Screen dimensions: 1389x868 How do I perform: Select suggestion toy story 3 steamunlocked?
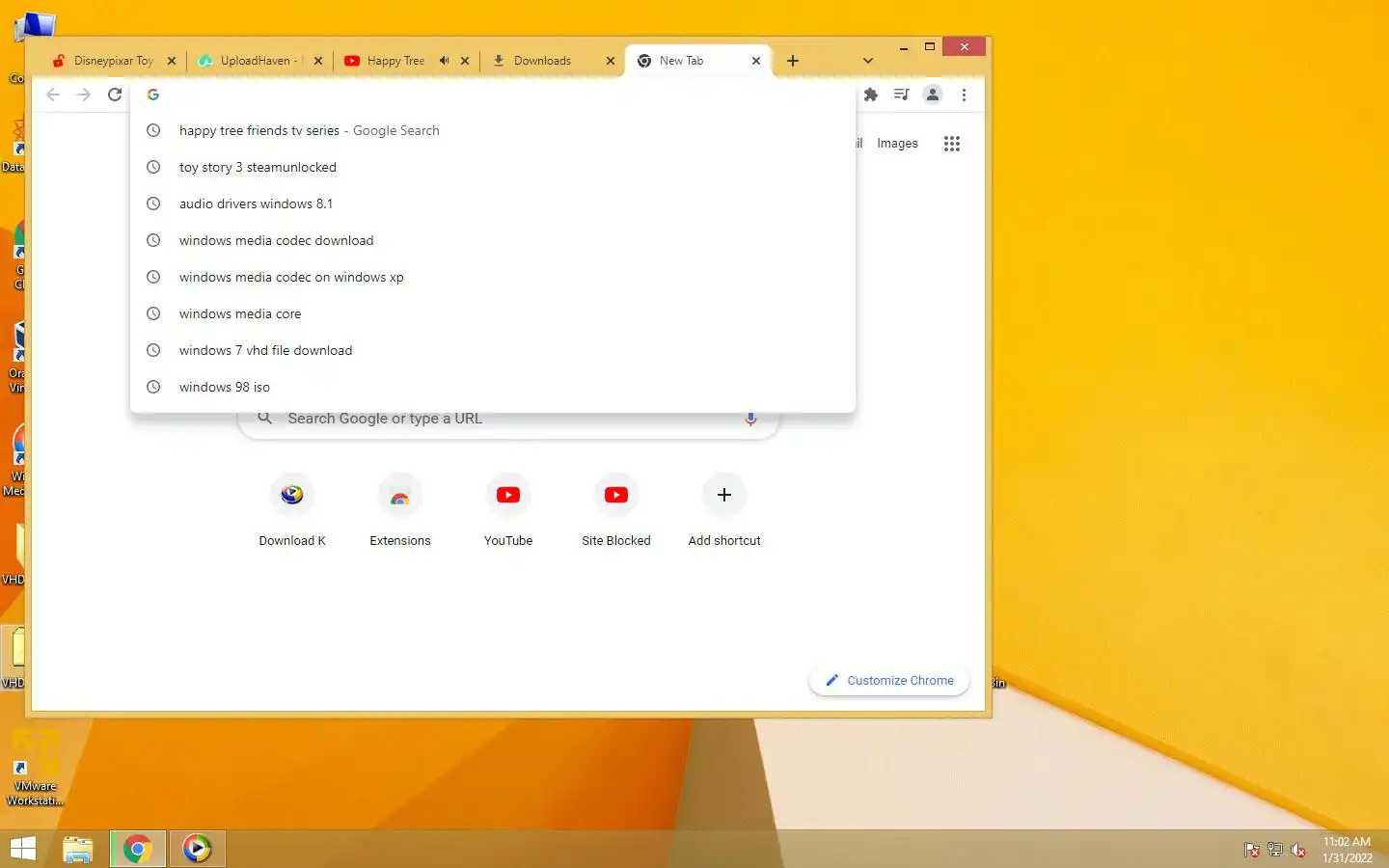[493, 167]
